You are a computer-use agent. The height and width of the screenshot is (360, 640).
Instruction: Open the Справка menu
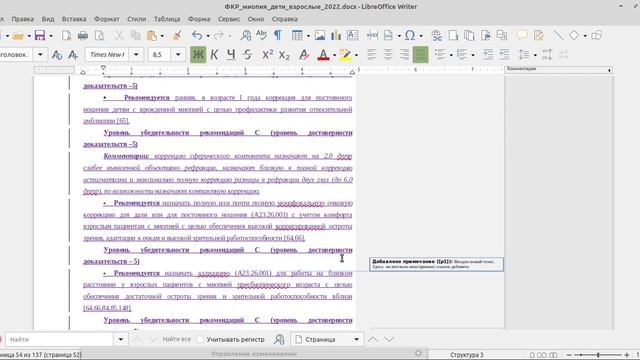[284, 19]
